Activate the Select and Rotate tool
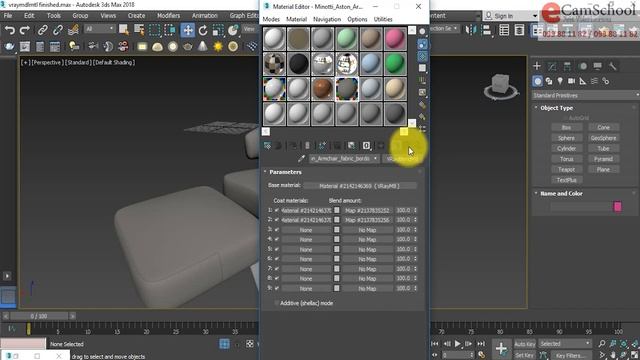 (203, 30)
